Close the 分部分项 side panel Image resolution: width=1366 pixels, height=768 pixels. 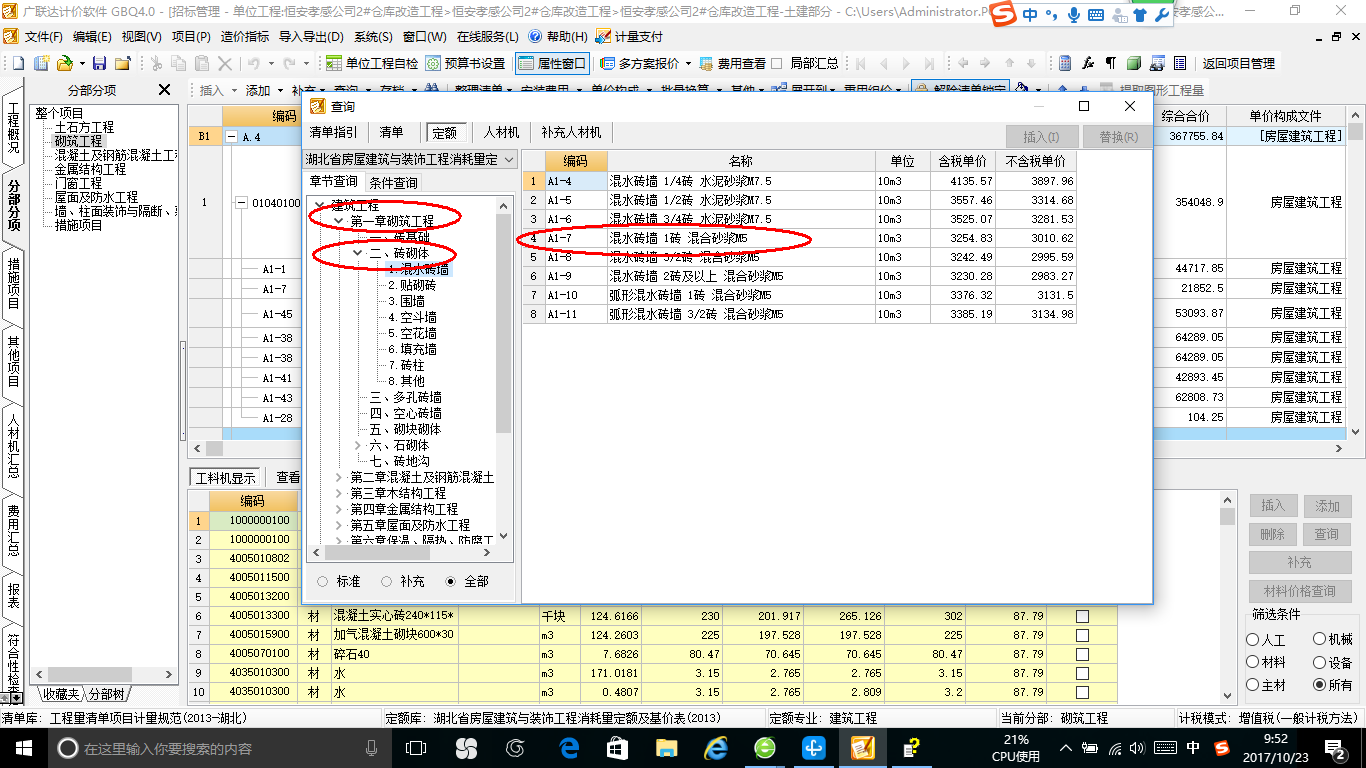(165, 90)
